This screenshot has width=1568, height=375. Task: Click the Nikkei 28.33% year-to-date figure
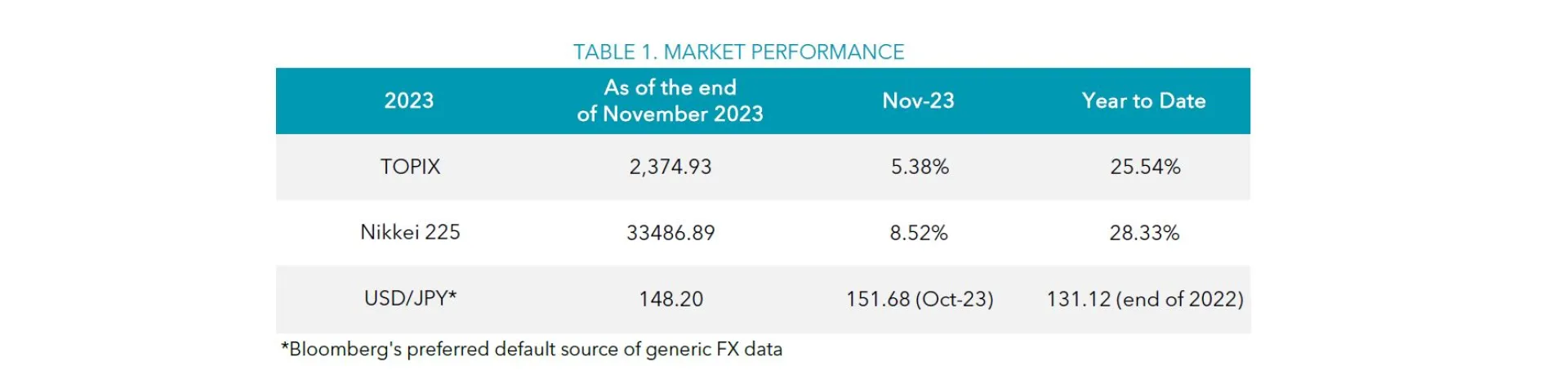pos(1144,233)
